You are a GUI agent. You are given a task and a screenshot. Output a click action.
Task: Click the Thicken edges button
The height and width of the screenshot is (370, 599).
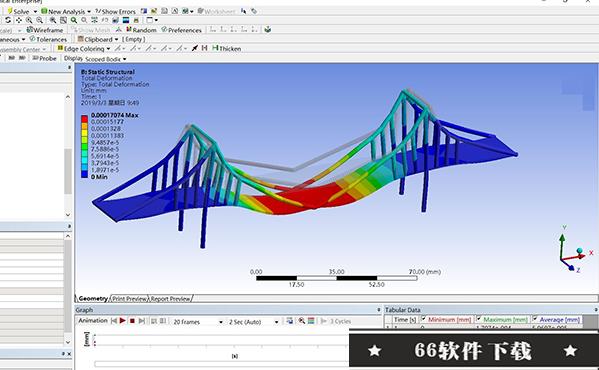(227, 48)
